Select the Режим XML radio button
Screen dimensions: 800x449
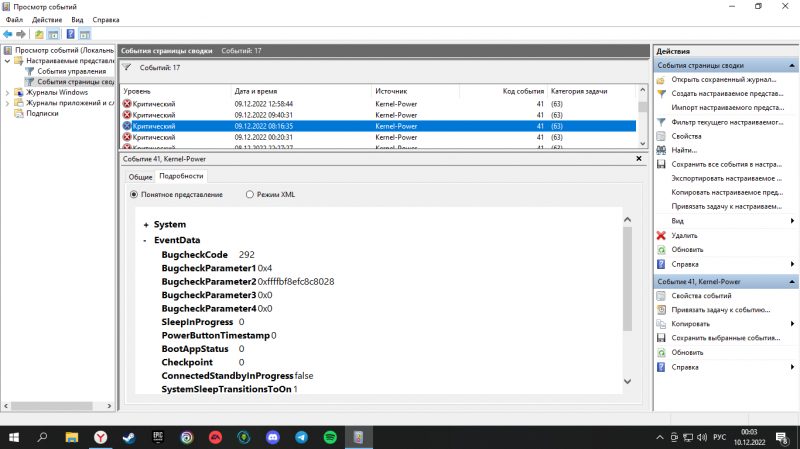click(x=249, y=194)
